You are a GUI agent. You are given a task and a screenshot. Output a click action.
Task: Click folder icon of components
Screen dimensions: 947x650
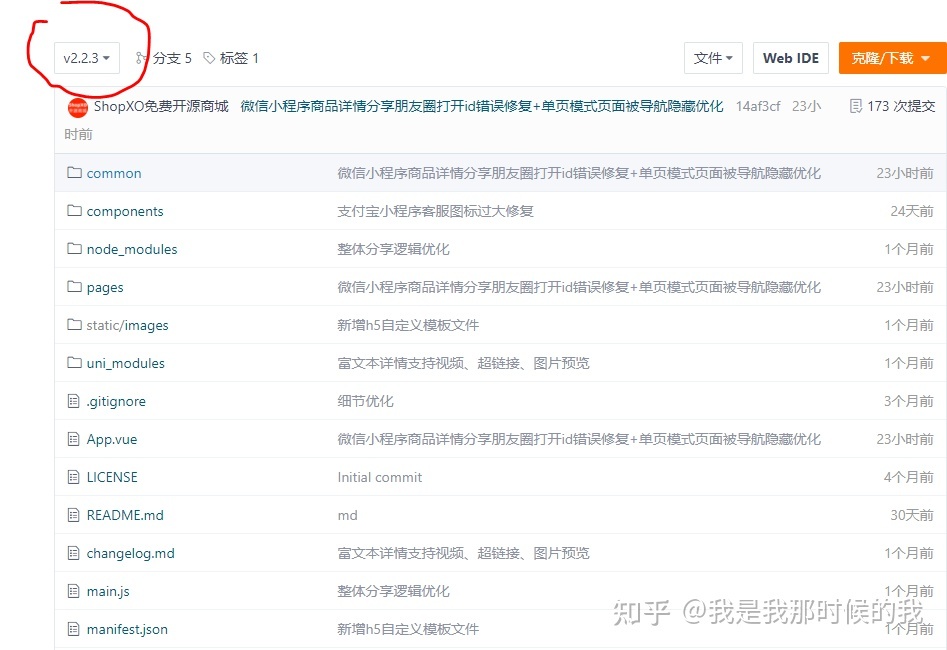pyautogui.click(x=74, y=211)
